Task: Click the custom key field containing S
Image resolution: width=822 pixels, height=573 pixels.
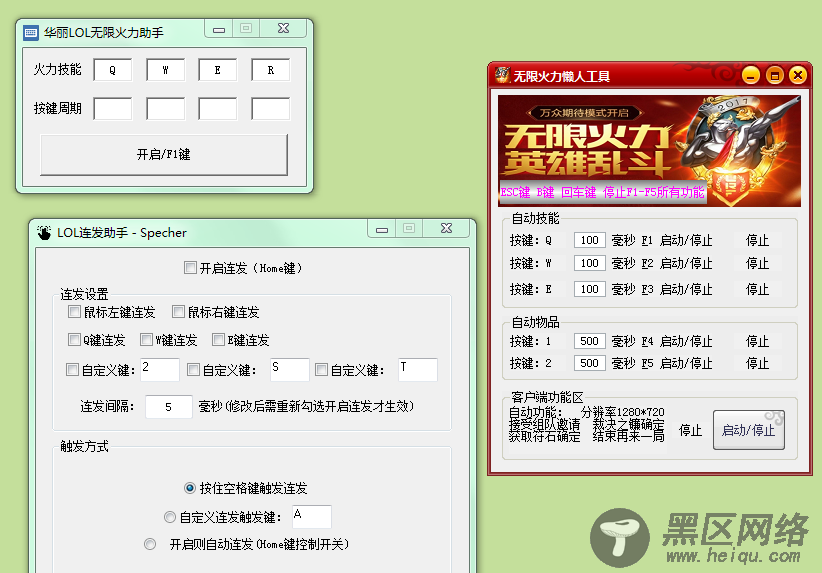Action: (x=289, y=370)
